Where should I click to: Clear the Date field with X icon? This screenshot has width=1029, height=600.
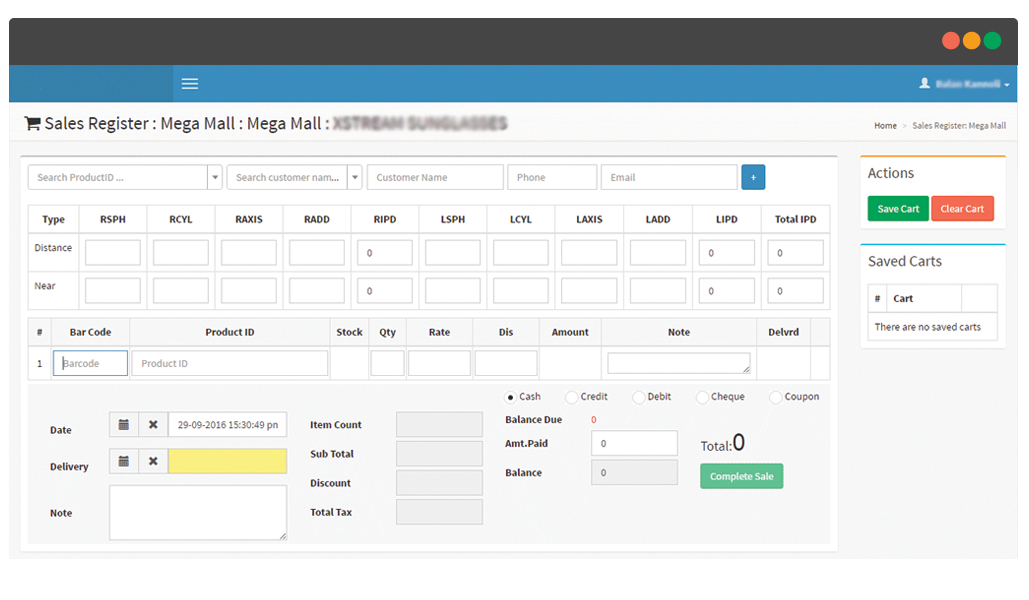(x=153, y=425)
